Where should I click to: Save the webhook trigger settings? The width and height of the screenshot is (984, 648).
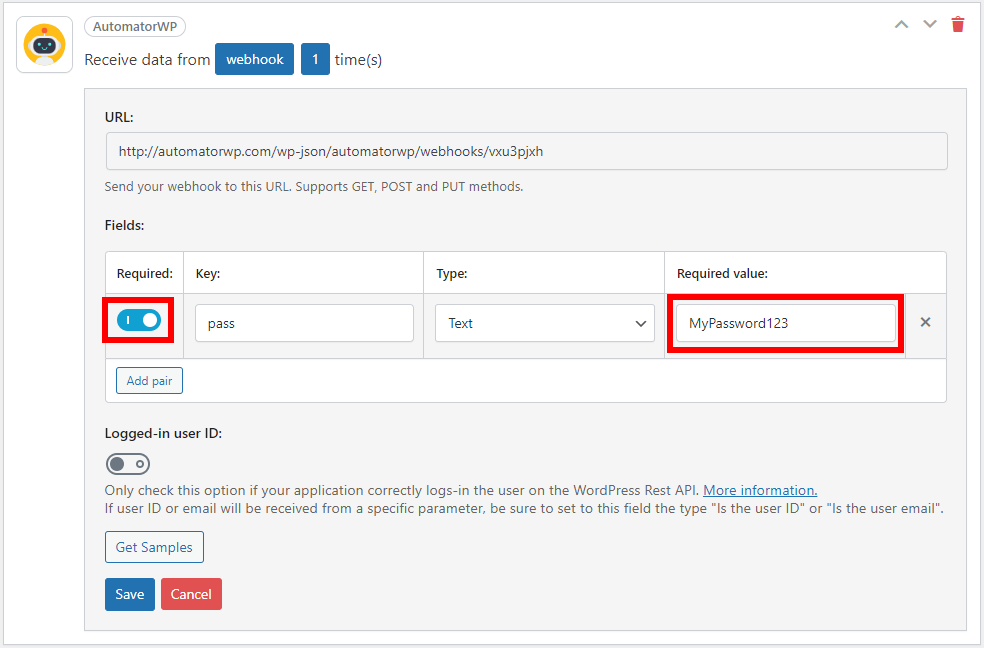tap(130, 594)
